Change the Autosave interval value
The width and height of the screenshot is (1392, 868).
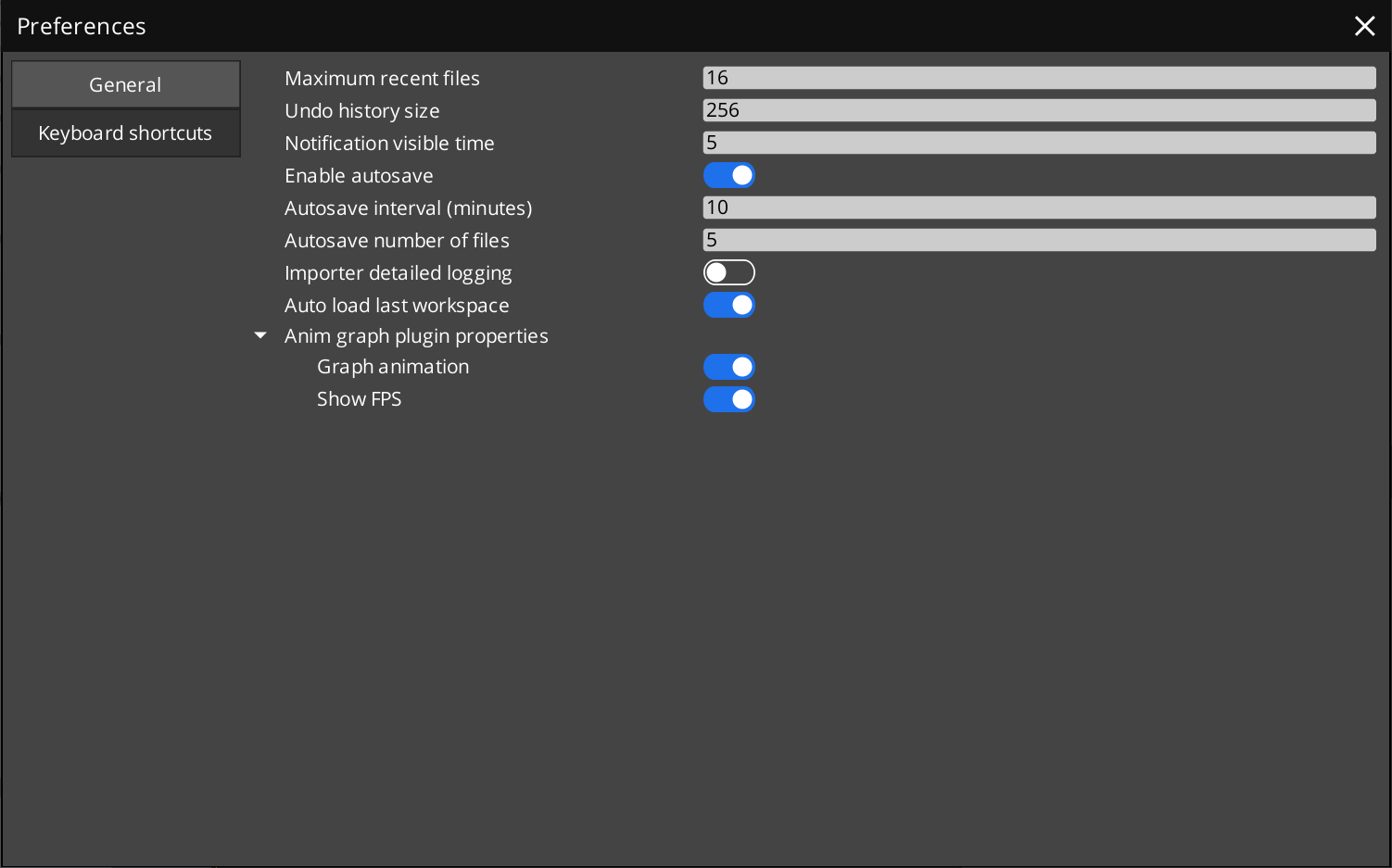pyautogui.click(x=1038, y=208)
